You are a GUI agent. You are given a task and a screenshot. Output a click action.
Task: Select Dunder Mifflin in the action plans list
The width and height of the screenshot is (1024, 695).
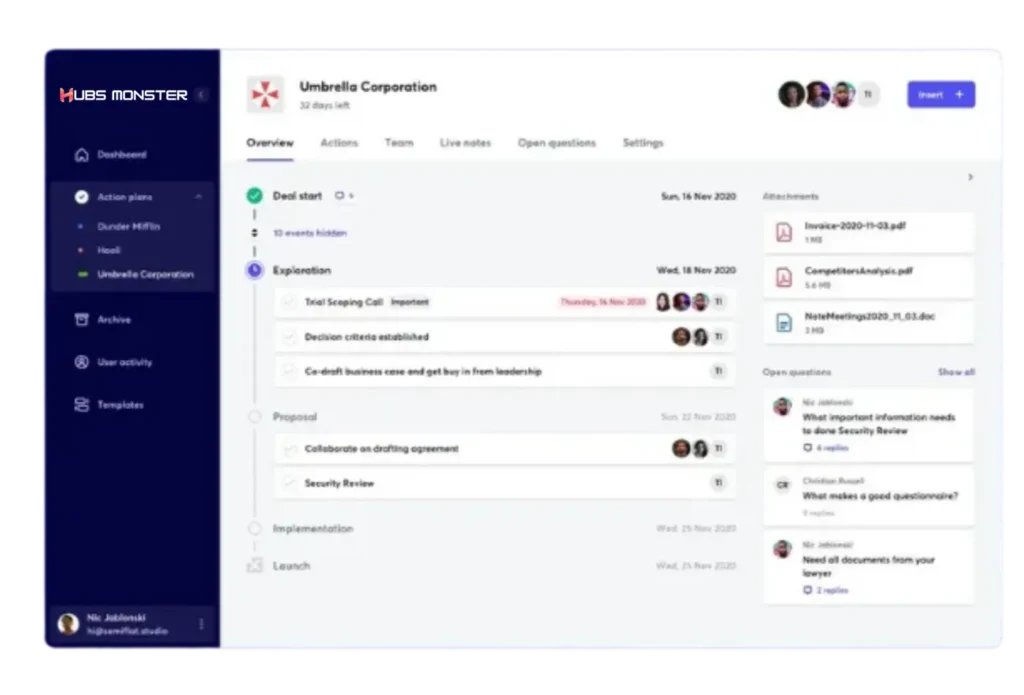[x=128, y=227]
